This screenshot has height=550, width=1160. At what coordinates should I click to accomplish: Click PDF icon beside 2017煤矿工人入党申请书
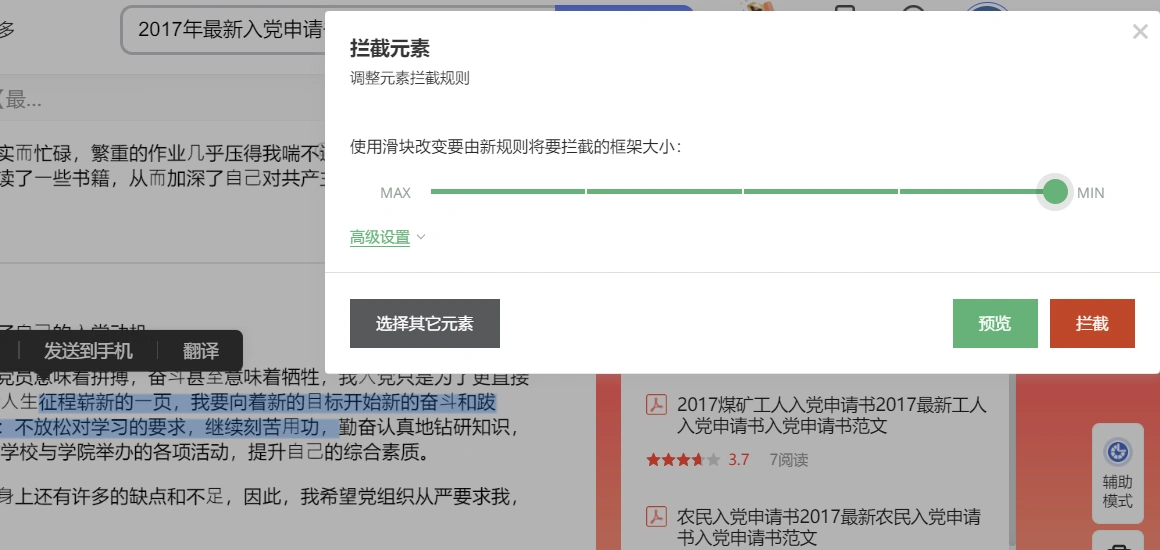tap(656, 405)
